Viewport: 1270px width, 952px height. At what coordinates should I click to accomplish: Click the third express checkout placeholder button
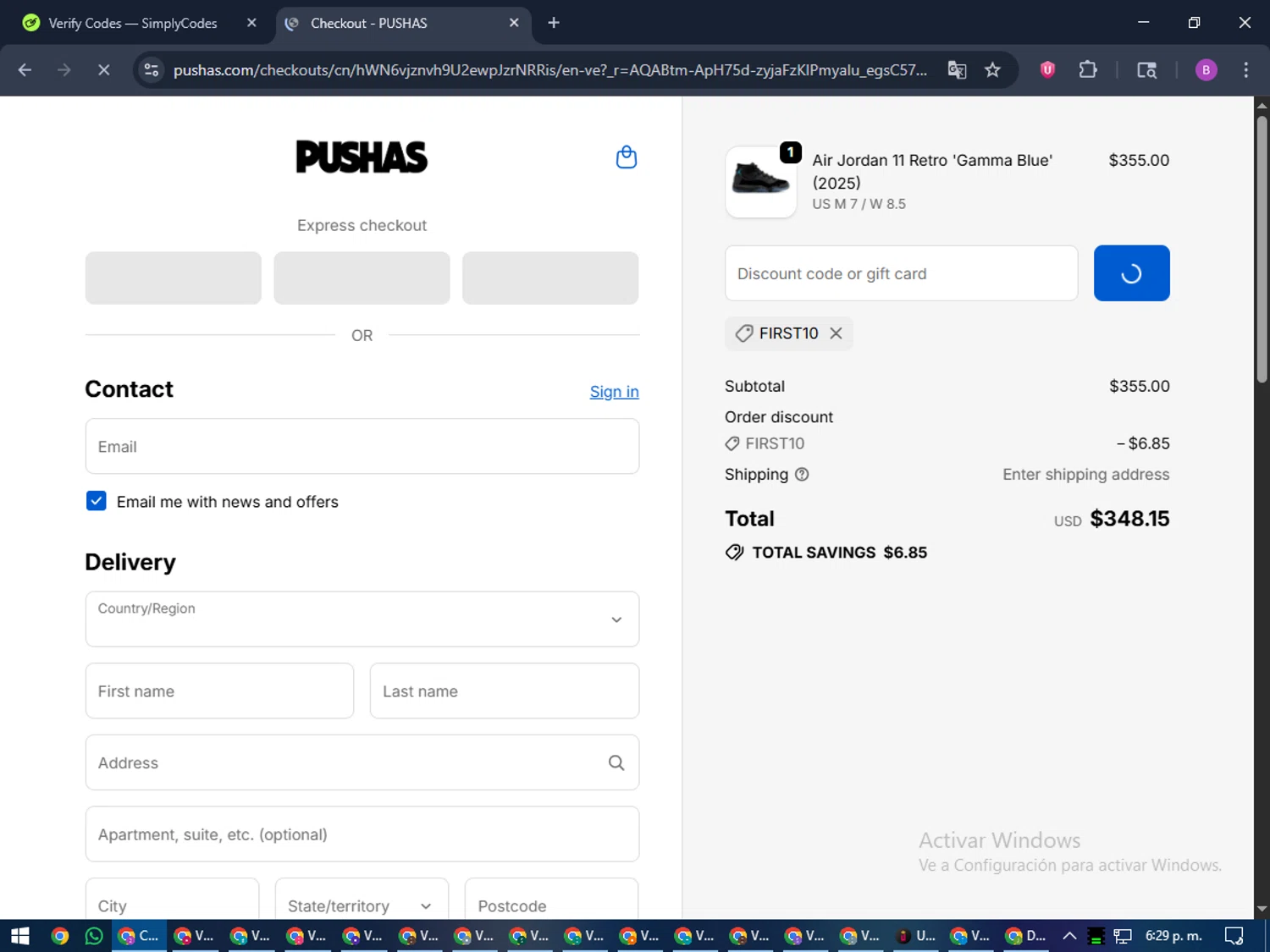[550, 278]
